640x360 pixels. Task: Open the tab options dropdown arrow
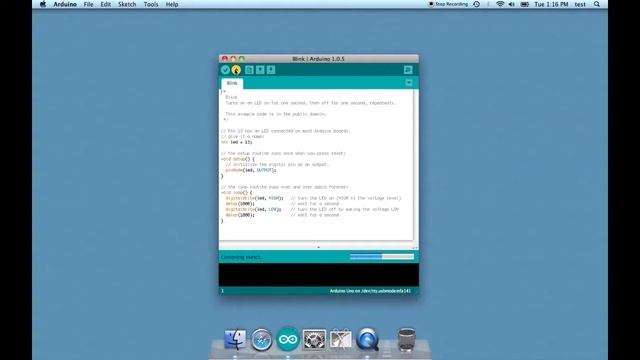(x=409, y=83)
